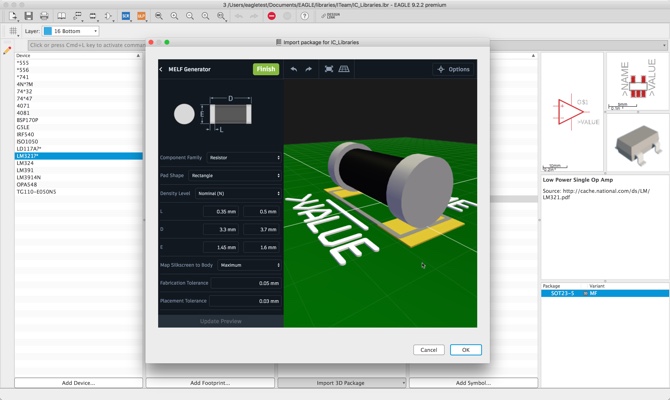Click the Placement Tolerance field
Viewport: 670px width, 400px height.
point(245,301)
